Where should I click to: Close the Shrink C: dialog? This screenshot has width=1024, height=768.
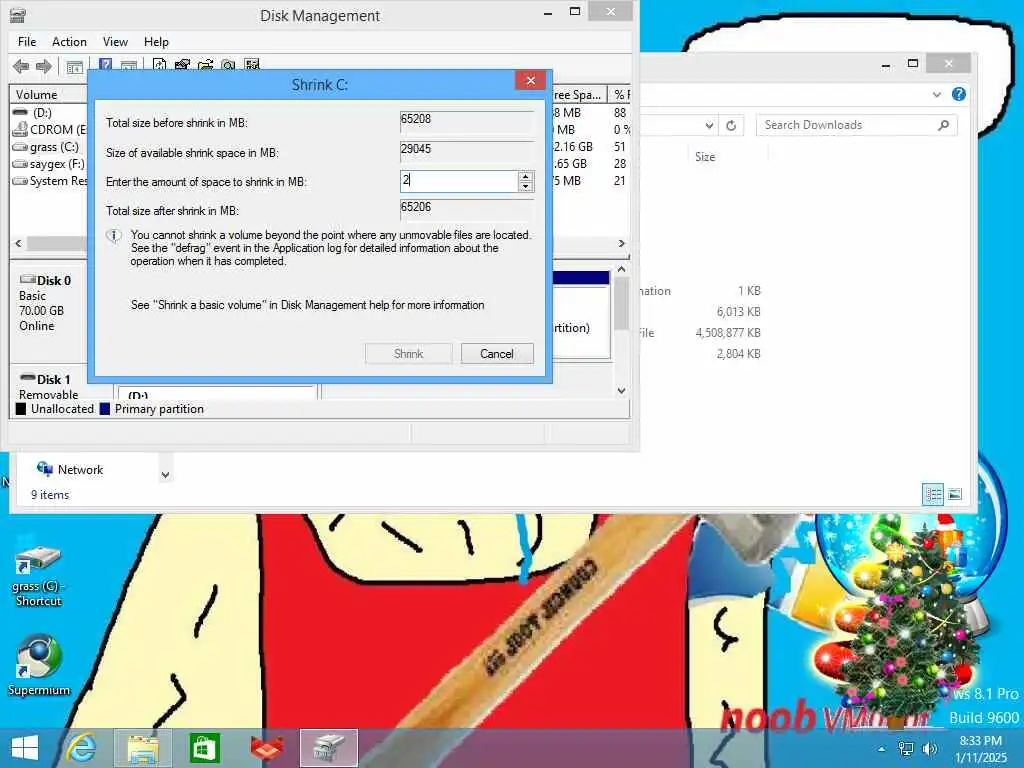pyautogui.click(x=530, y=80)
